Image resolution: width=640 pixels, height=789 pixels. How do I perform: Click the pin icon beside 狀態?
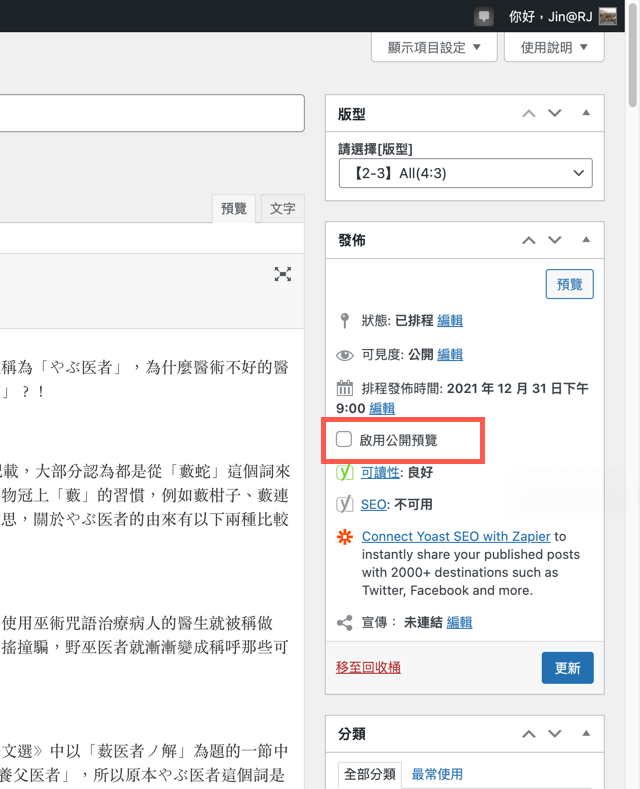[x=345, y=321]
